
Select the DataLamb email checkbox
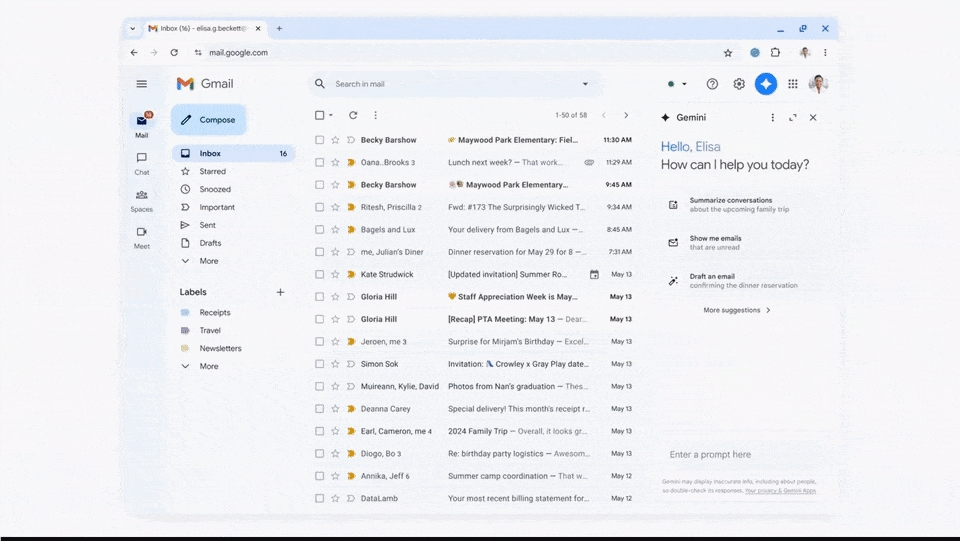pos(320,498)
